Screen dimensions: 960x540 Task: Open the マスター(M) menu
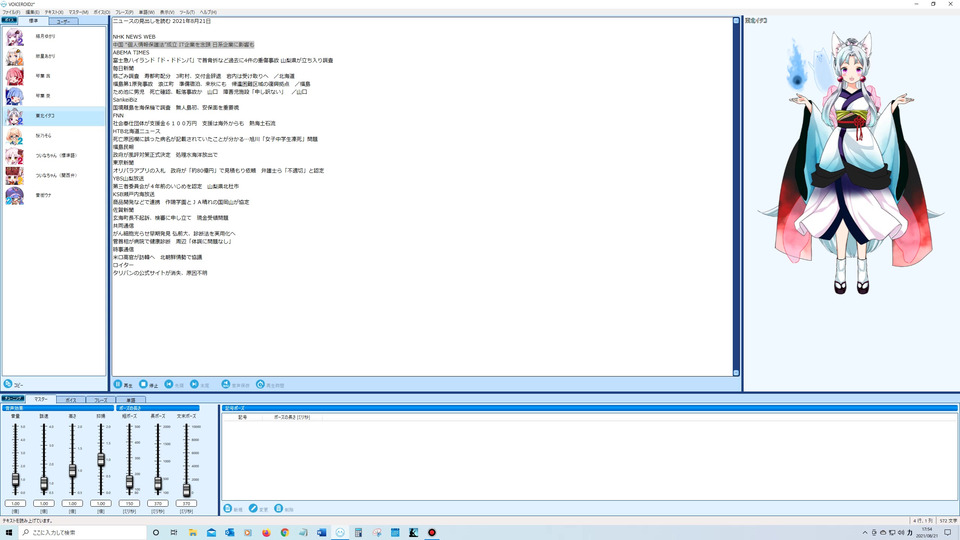coord(78,12)
